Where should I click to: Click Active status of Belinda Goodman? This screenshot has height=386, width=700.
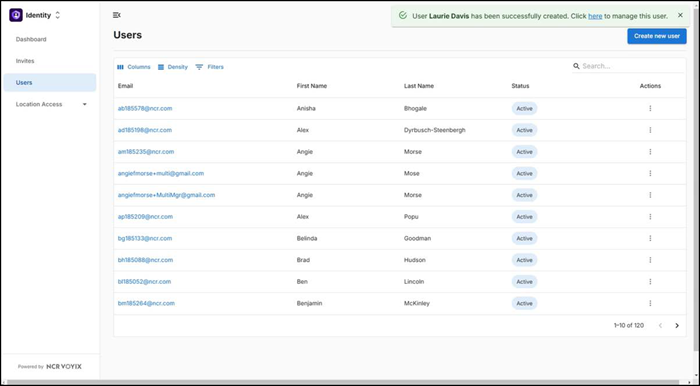pyautogui.click(x=524, y=238)
